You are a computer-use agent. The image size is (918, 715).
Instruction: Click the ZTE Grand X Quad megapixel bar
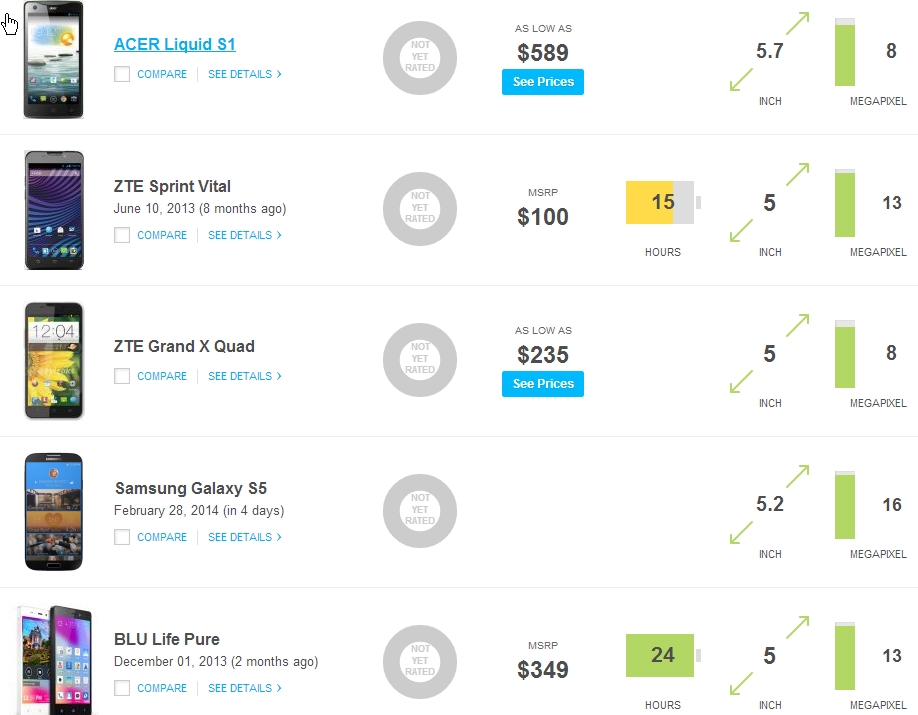pyautogui.click(x=845, y=353)
